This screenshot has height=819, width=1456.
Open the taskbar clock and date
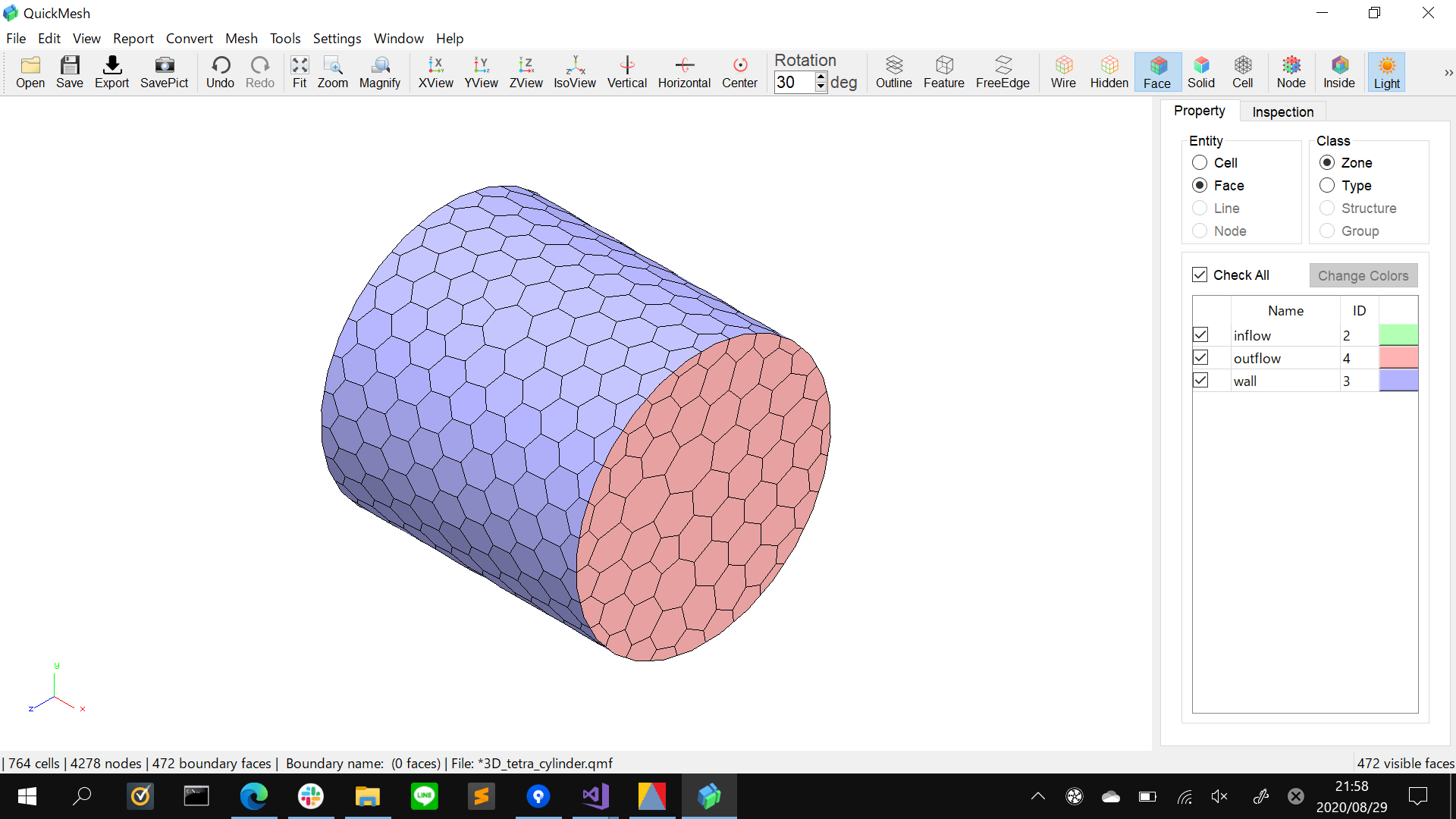[x=1351, y=796]
